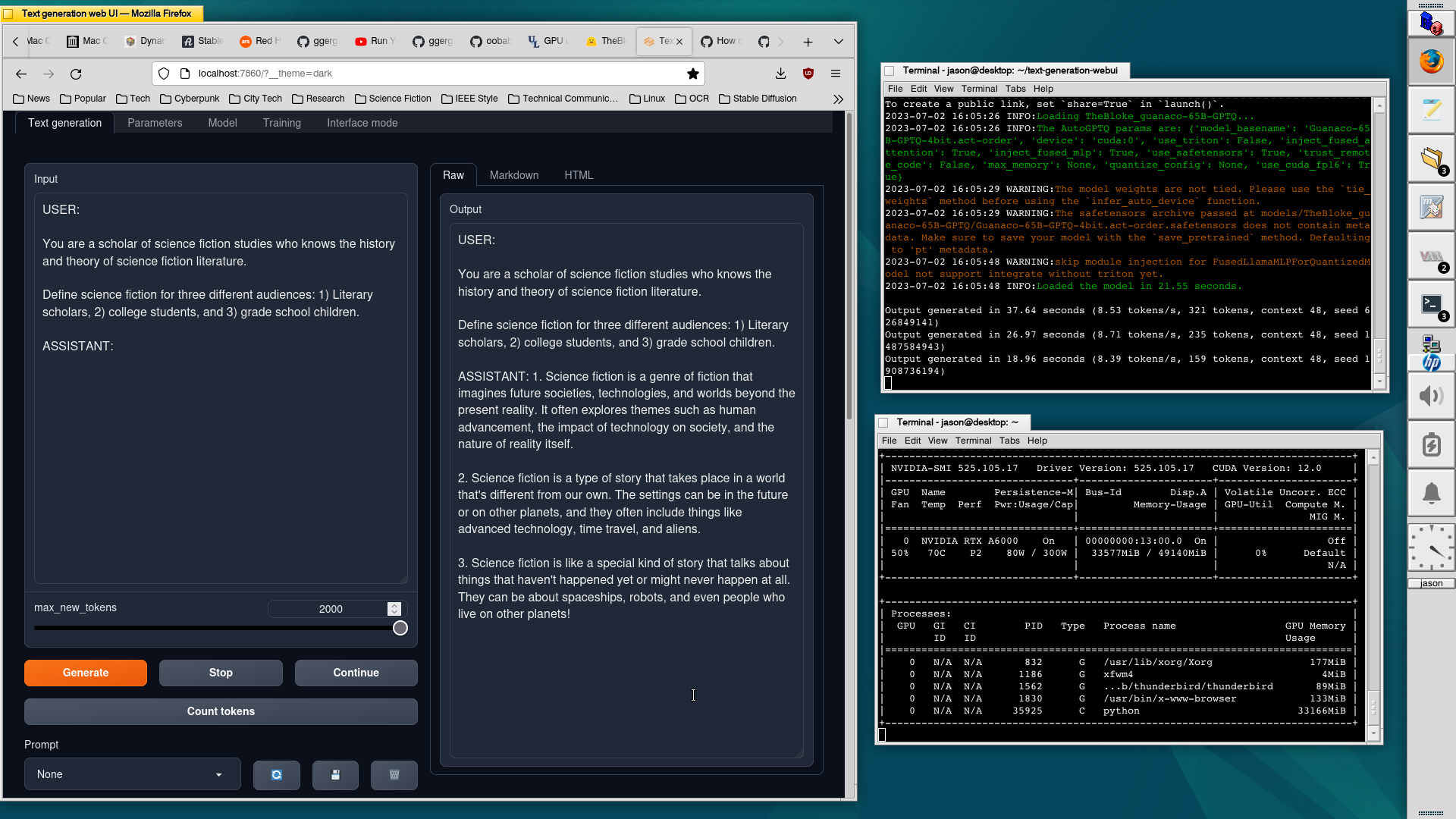Screen dimensions: 1456x819
Task: Click Count tokens
Action: [x=220, y=711]
